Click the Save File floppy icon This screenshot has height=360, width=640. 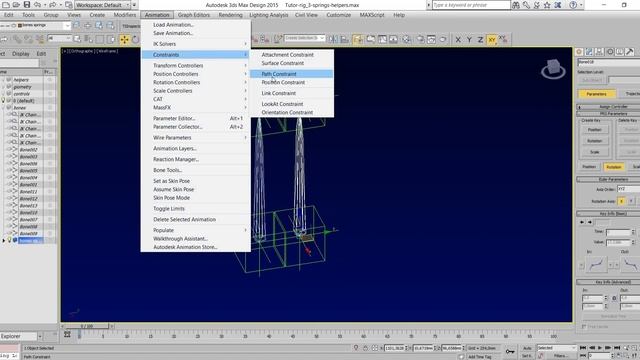27,5
